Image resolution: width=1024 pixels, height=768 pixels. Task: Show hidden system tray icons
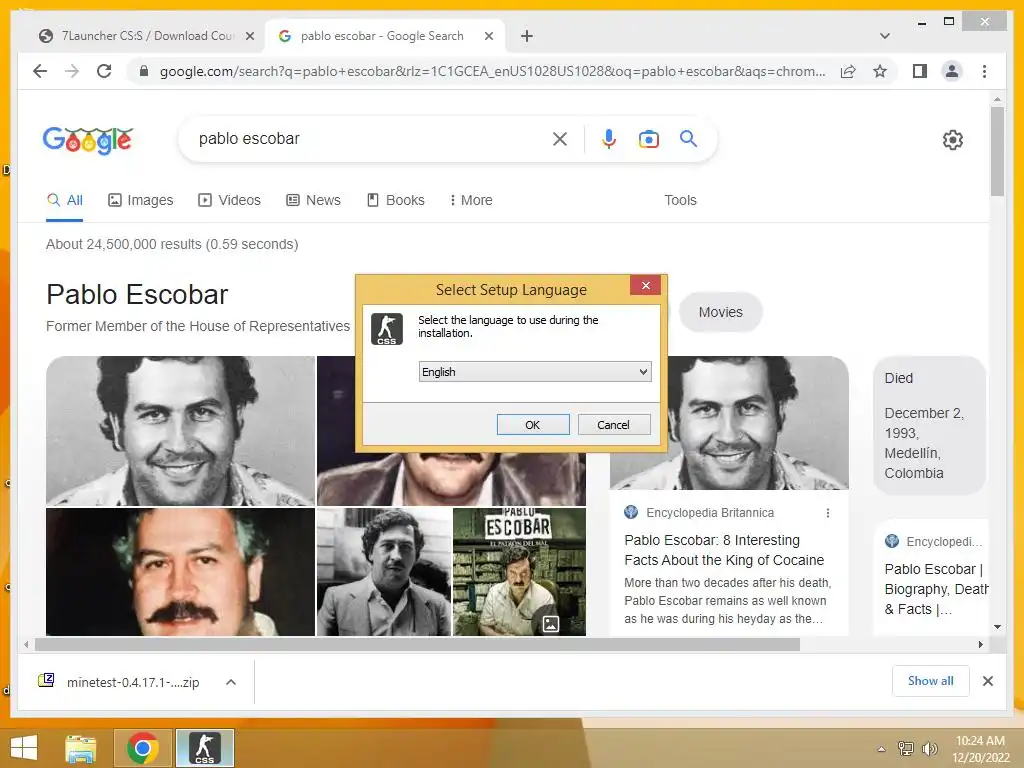[x=881, y=749]
